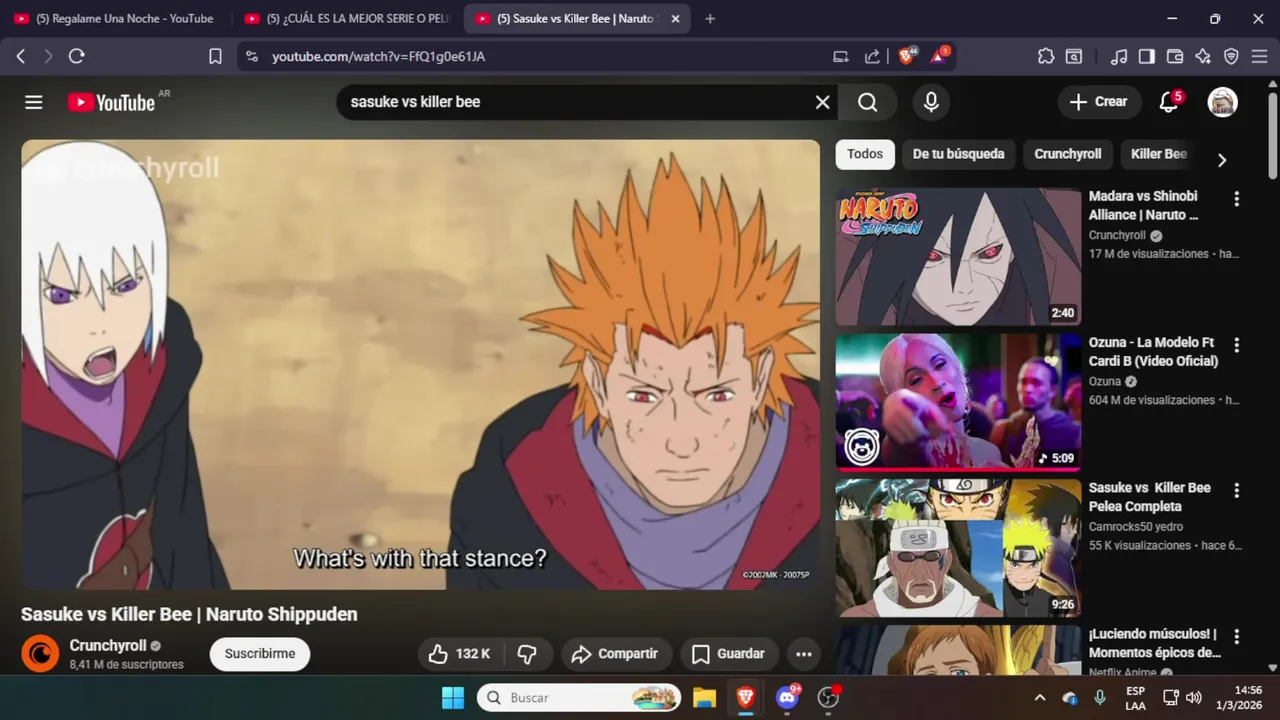Open Ozuna La Modelo thumbnail
This screenshot has width=1280, height=720.
tap(958, 401)
